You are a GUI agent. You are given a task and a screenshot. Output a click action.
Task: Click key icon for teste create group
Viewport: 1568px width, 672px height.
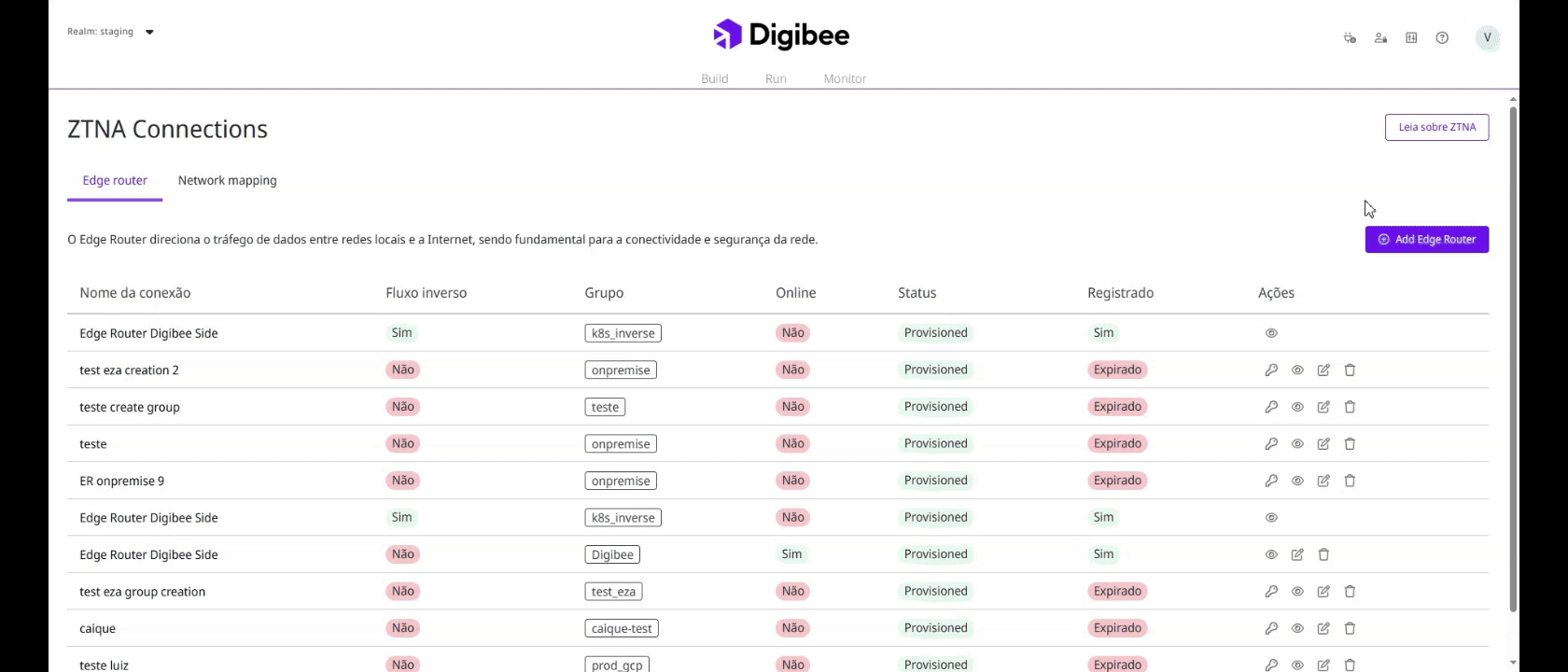coord(1271,407)
